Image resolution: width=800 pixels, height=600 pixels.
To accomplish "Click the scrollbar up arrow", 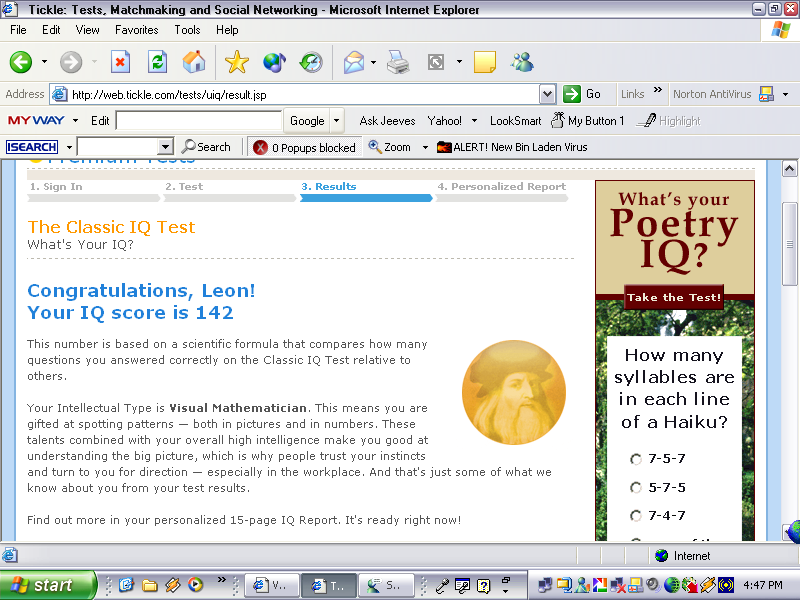I will click(789, 169).
